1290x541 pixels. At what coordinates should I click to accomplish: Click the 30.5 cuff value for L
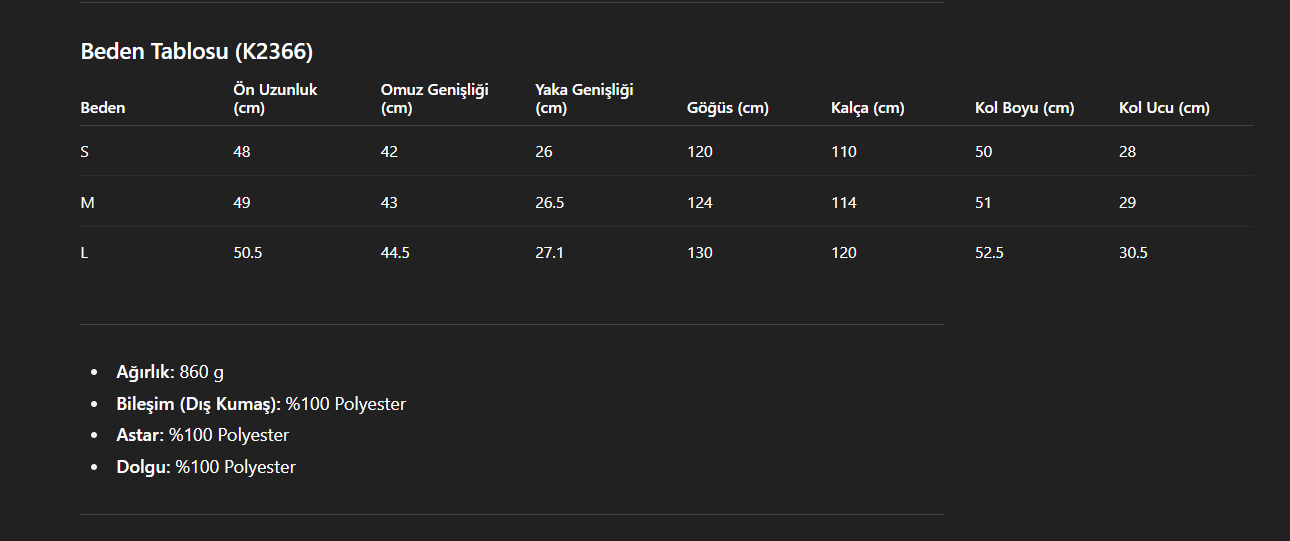coord(1133,253)
